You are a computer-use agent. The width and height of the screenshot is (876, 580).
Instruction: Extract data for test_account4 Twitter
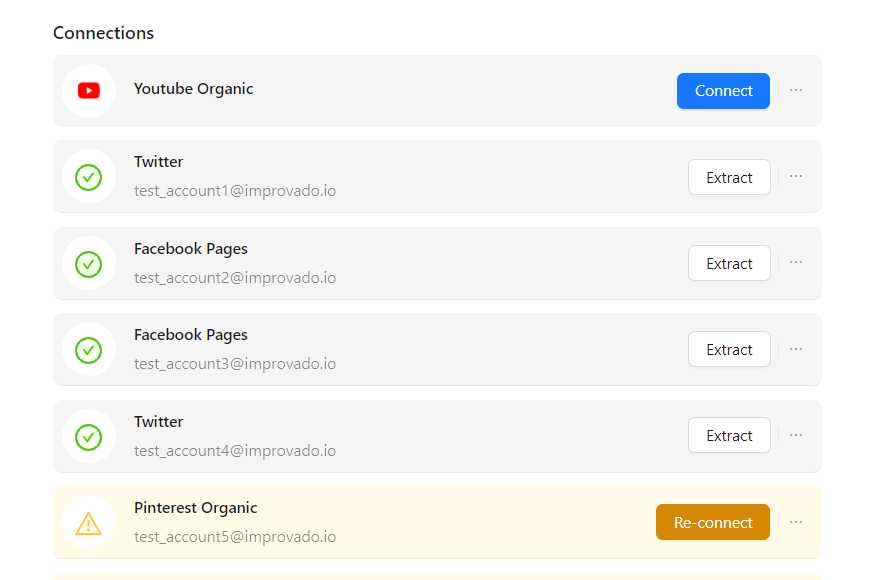point(729,435)
